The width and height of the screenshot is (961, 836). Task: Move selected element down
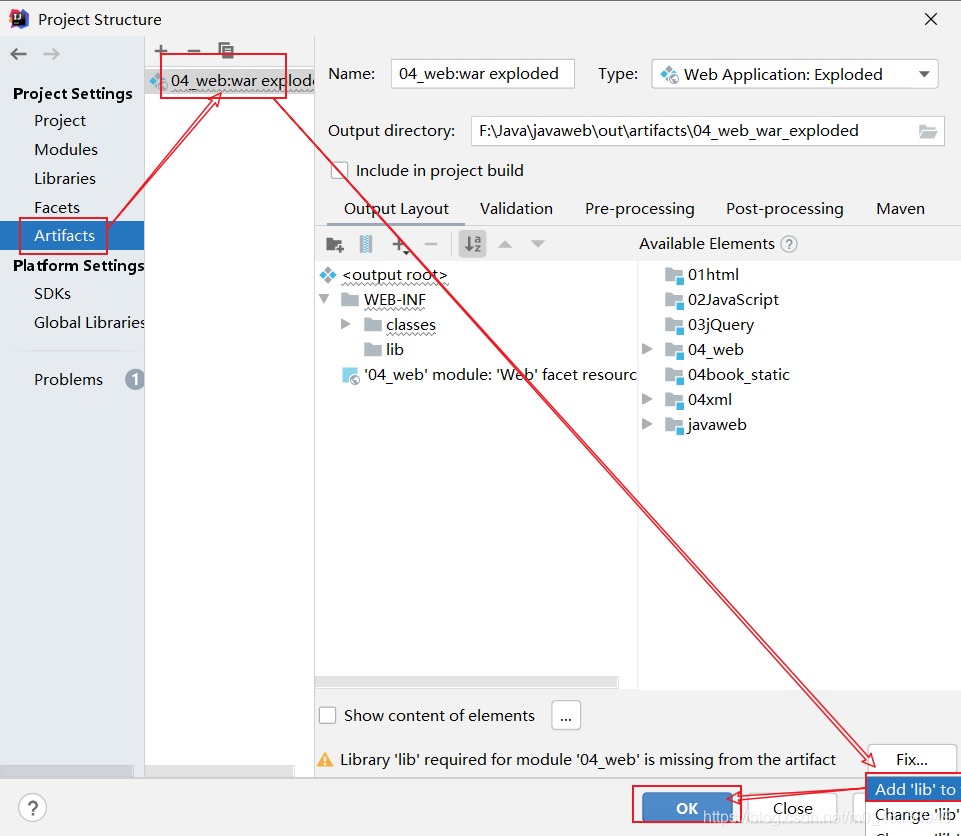(x=537, y=244)
